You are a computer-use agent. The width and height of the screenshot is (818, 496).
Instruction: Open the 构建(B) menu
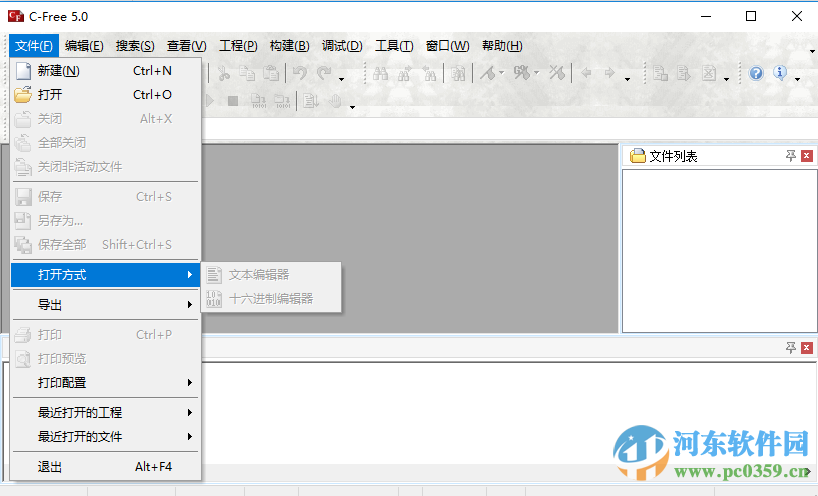[290, 46]
